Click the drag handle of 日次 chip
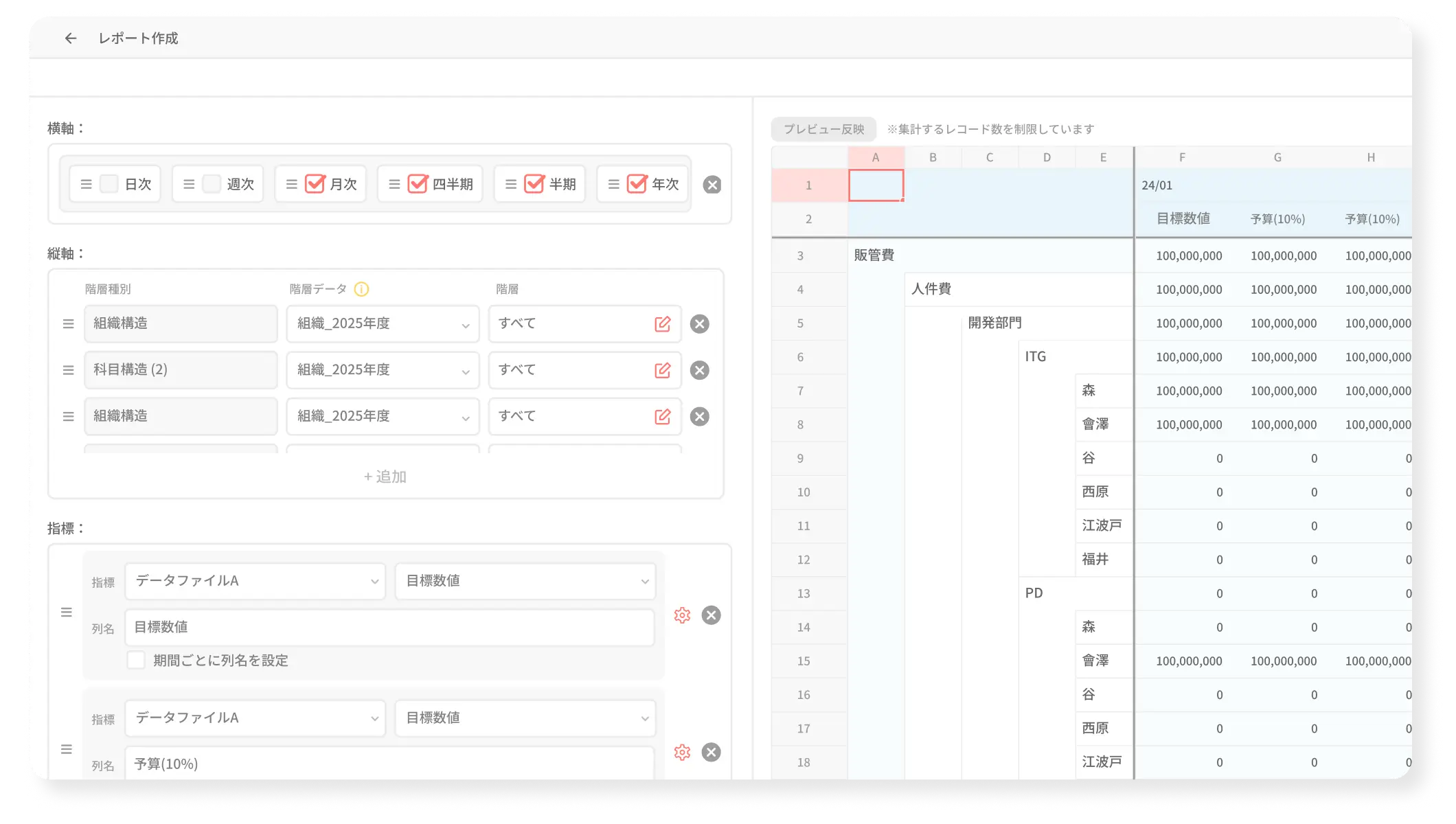This screenshot has height=824, width=1456. (86, 184)
